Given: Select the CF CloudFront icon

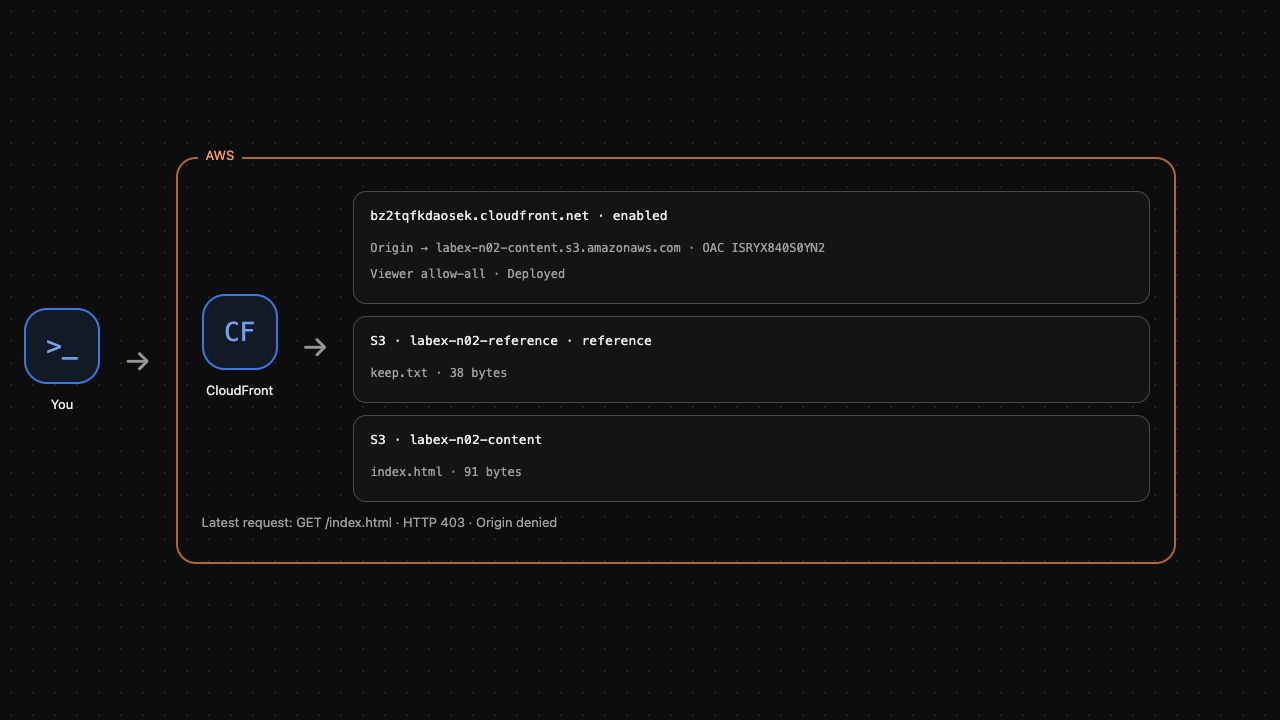Looking at the screenshot, I should 240,332.
